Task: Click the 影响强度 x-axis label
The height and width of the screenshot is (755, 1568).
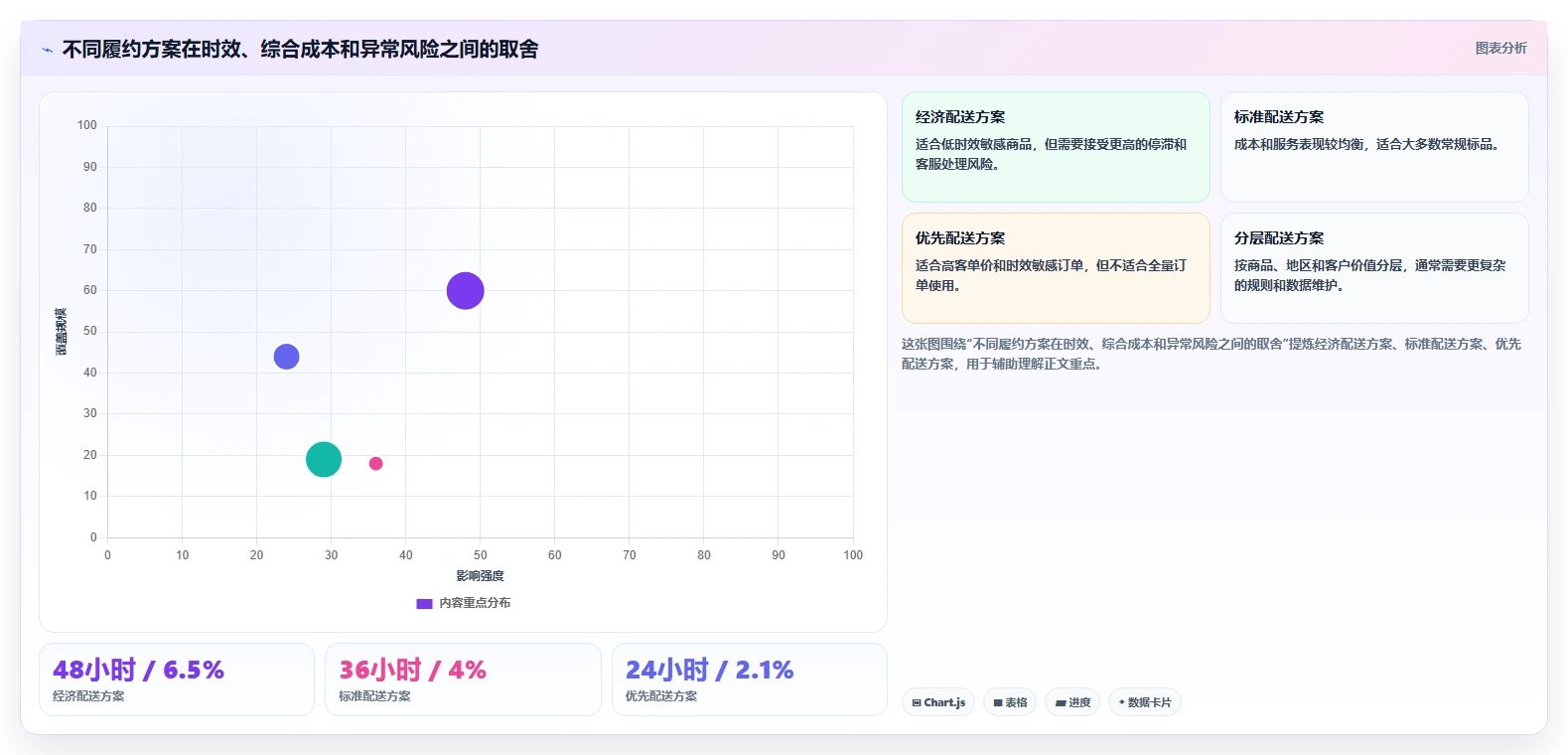Action: point(481,576)
